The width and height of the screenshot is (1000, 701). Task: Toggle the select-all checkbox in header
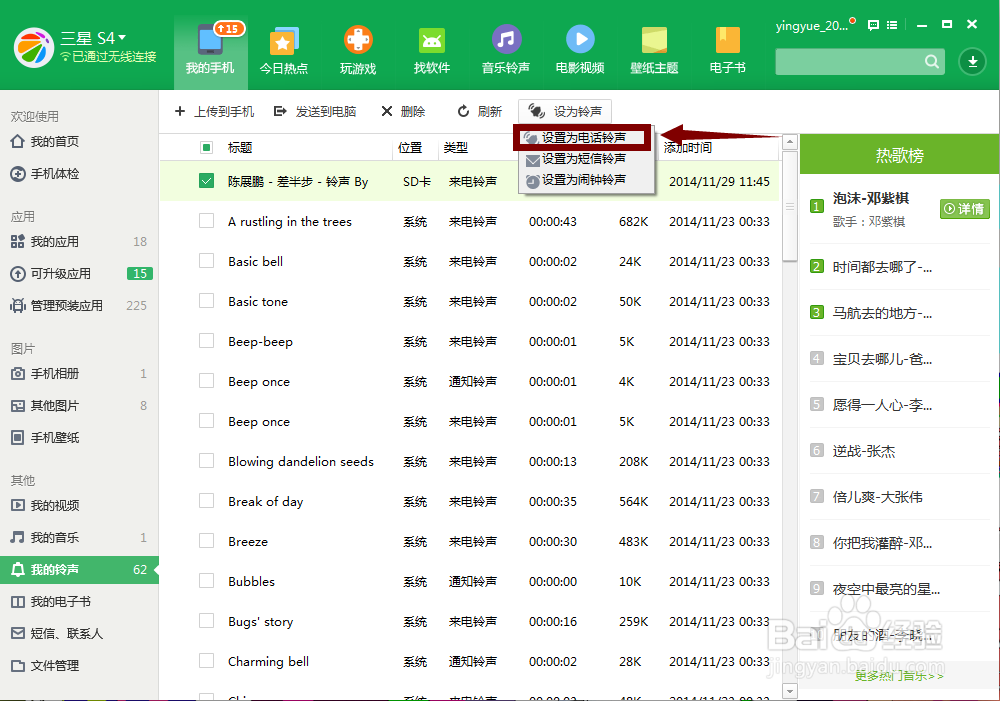206,148
